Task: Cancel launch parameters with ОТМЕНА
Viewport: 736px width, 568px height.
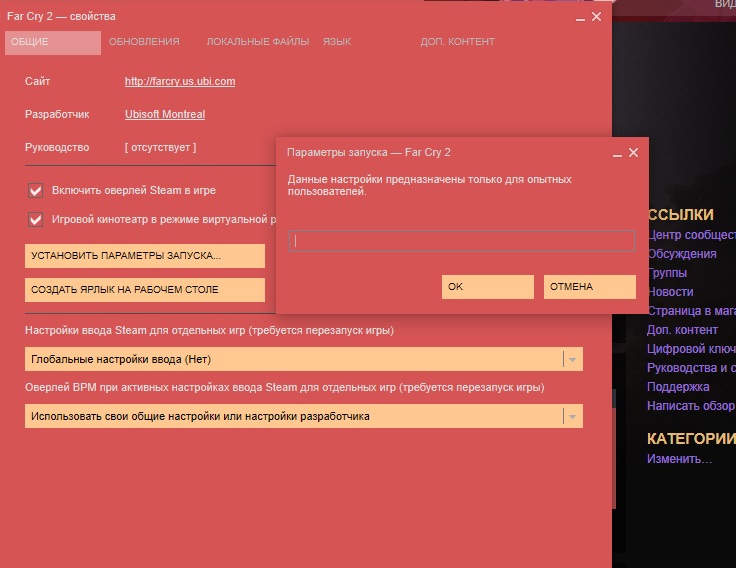Action: 590,287
